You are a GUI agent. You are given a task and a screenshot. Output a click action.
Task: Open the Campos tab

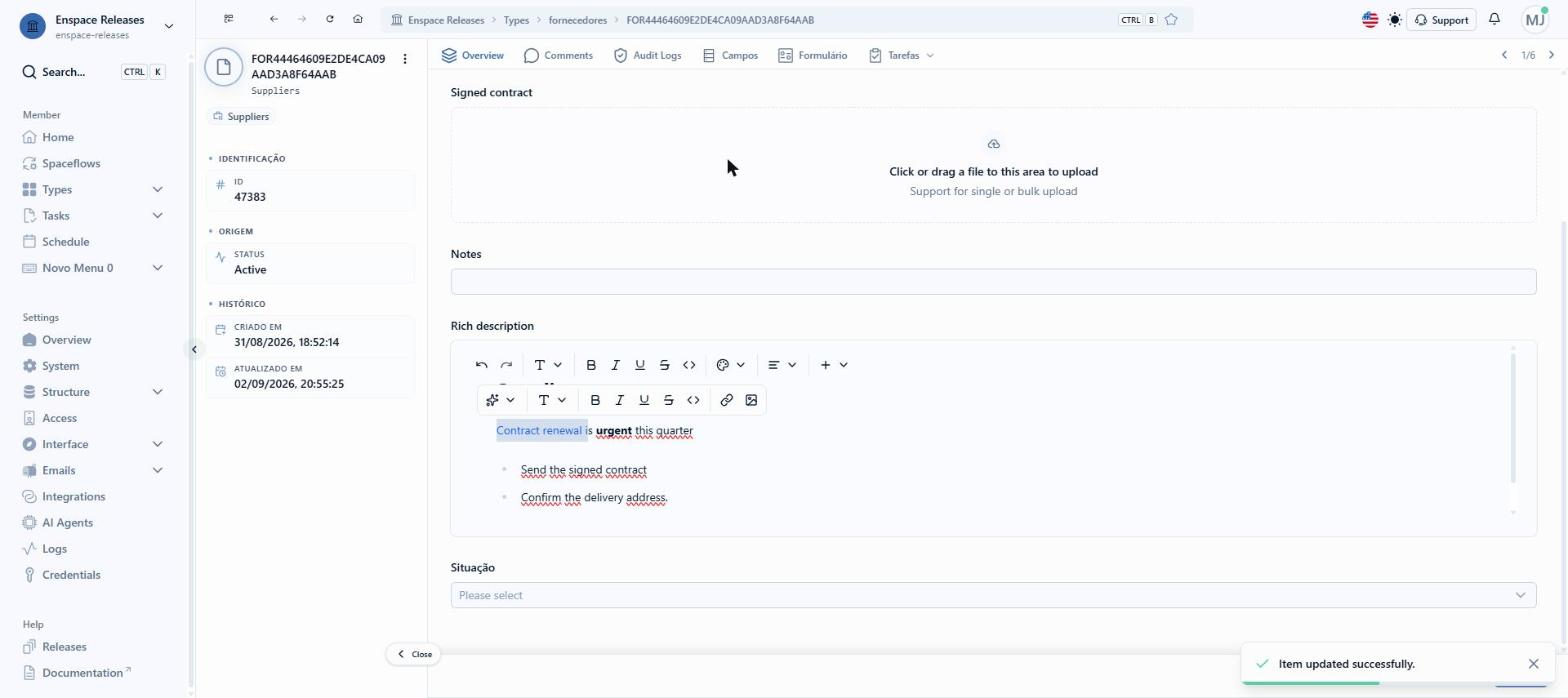(x=730, y=55)
